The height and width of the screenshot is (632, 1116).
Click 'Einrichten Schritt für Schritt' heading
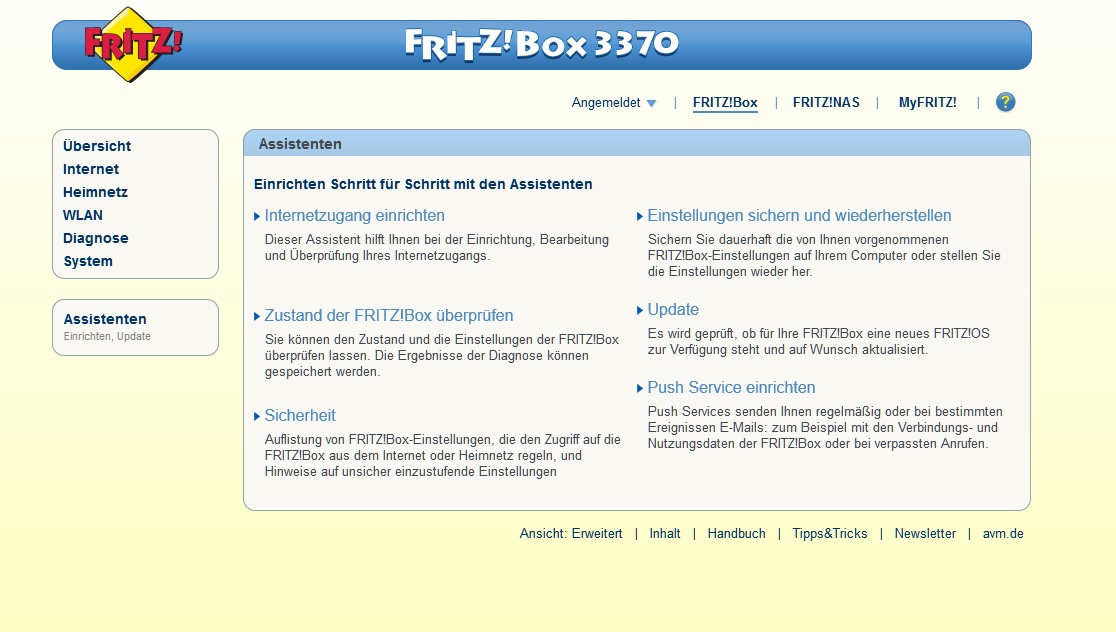[x=423, y=184]
